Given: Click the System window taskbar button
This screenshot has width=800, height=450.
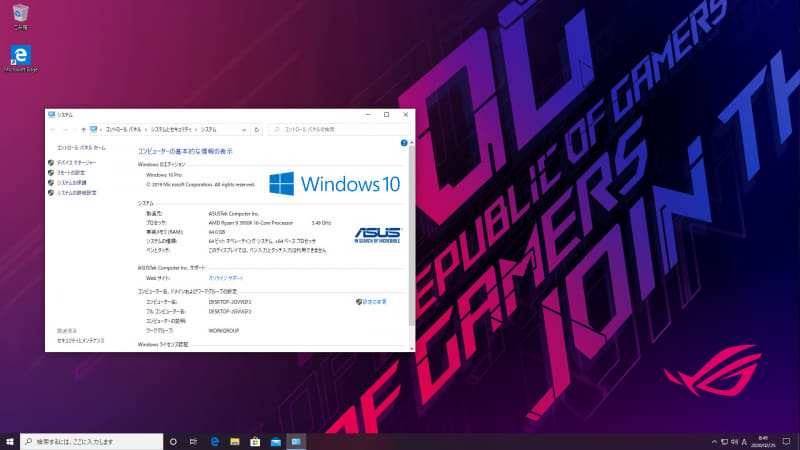Looking at the screenshot, I should (296, 441).
